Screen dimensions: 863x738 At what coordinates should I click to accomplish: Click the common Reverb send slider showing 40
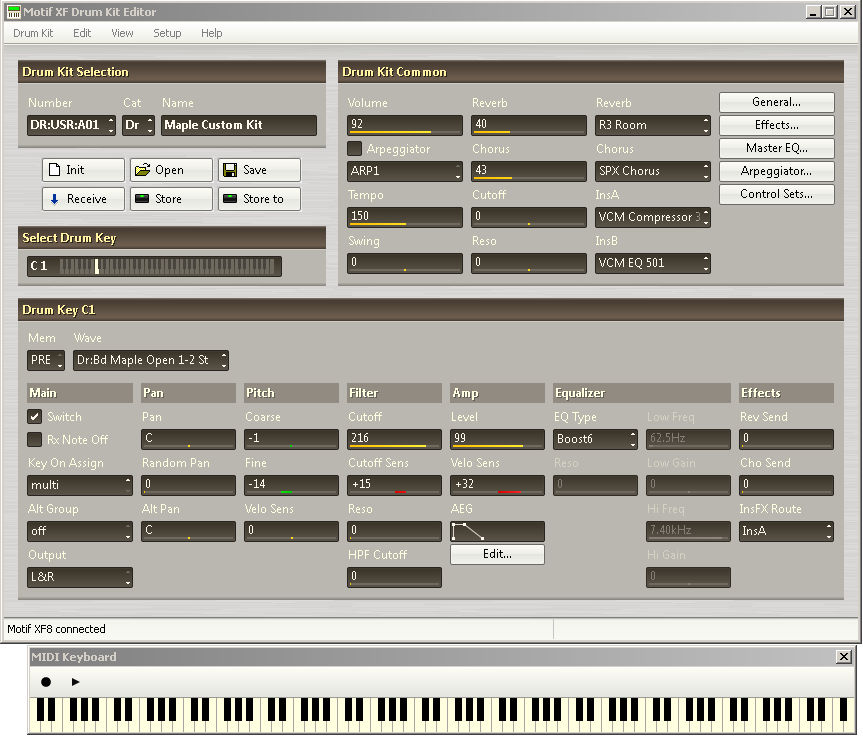coord(528,125)
